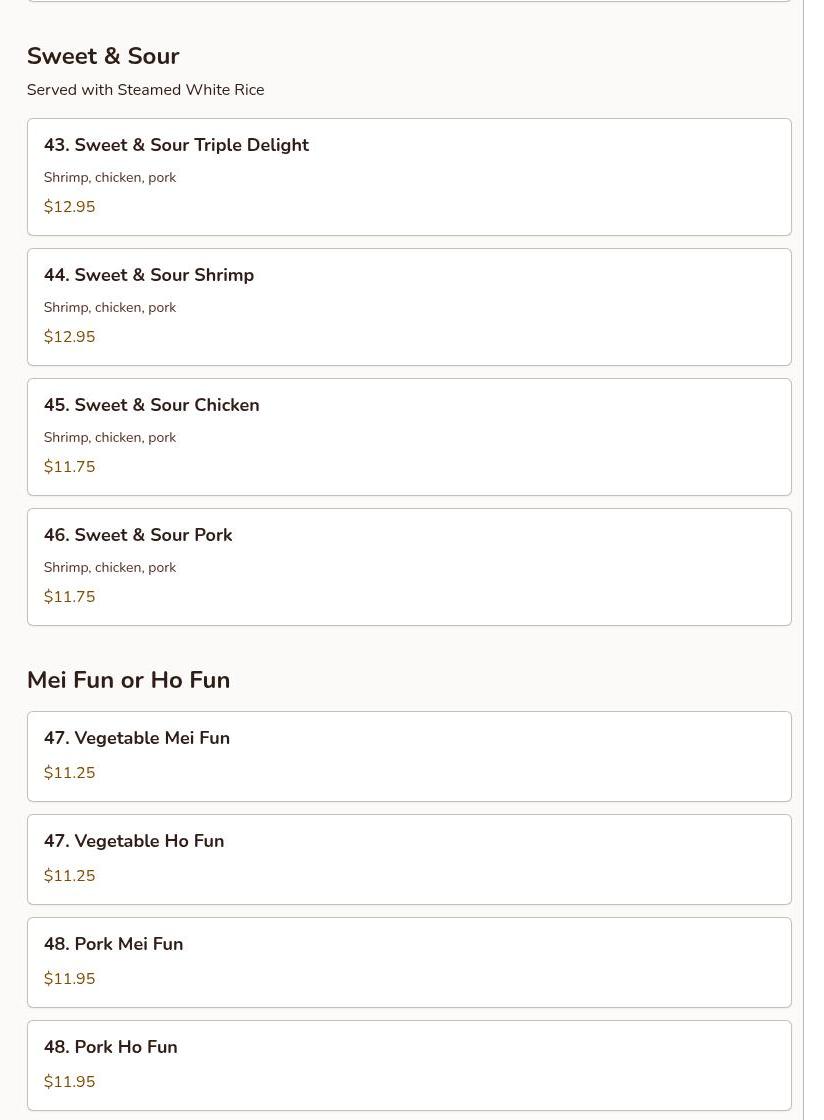Click the Served with Steamed White Rice note
Image resolution: width=824 pixels, height=1120 pixels.
[x=146, y=90]
